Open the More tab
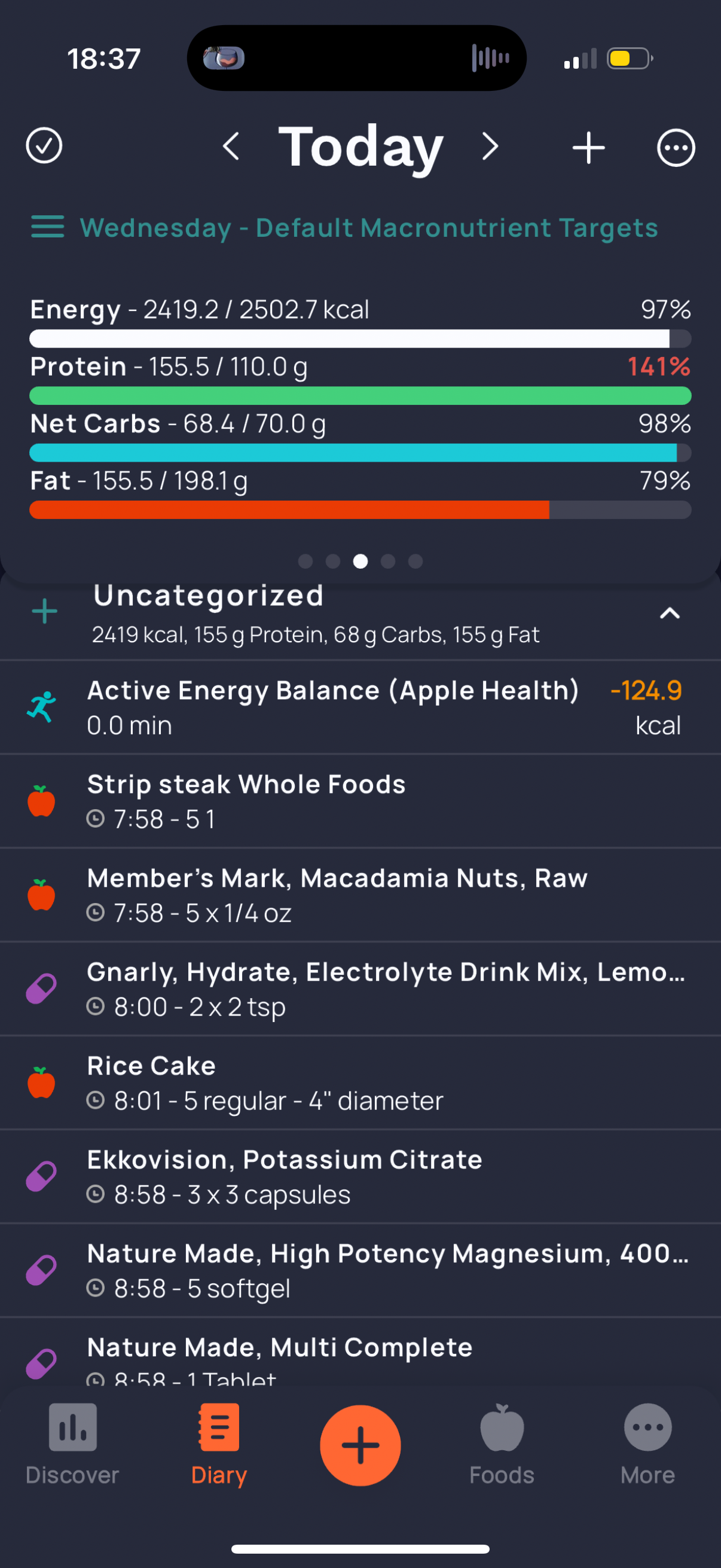 pos(647,1444)
